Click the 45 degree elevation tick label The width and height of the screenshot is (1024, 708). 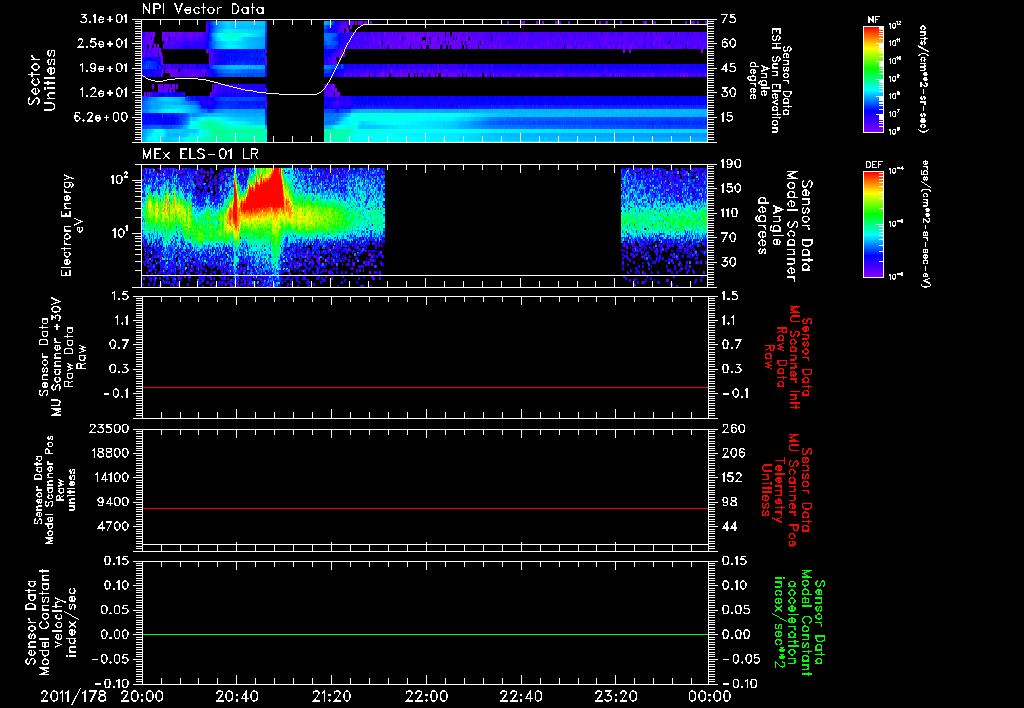(728, 68)
